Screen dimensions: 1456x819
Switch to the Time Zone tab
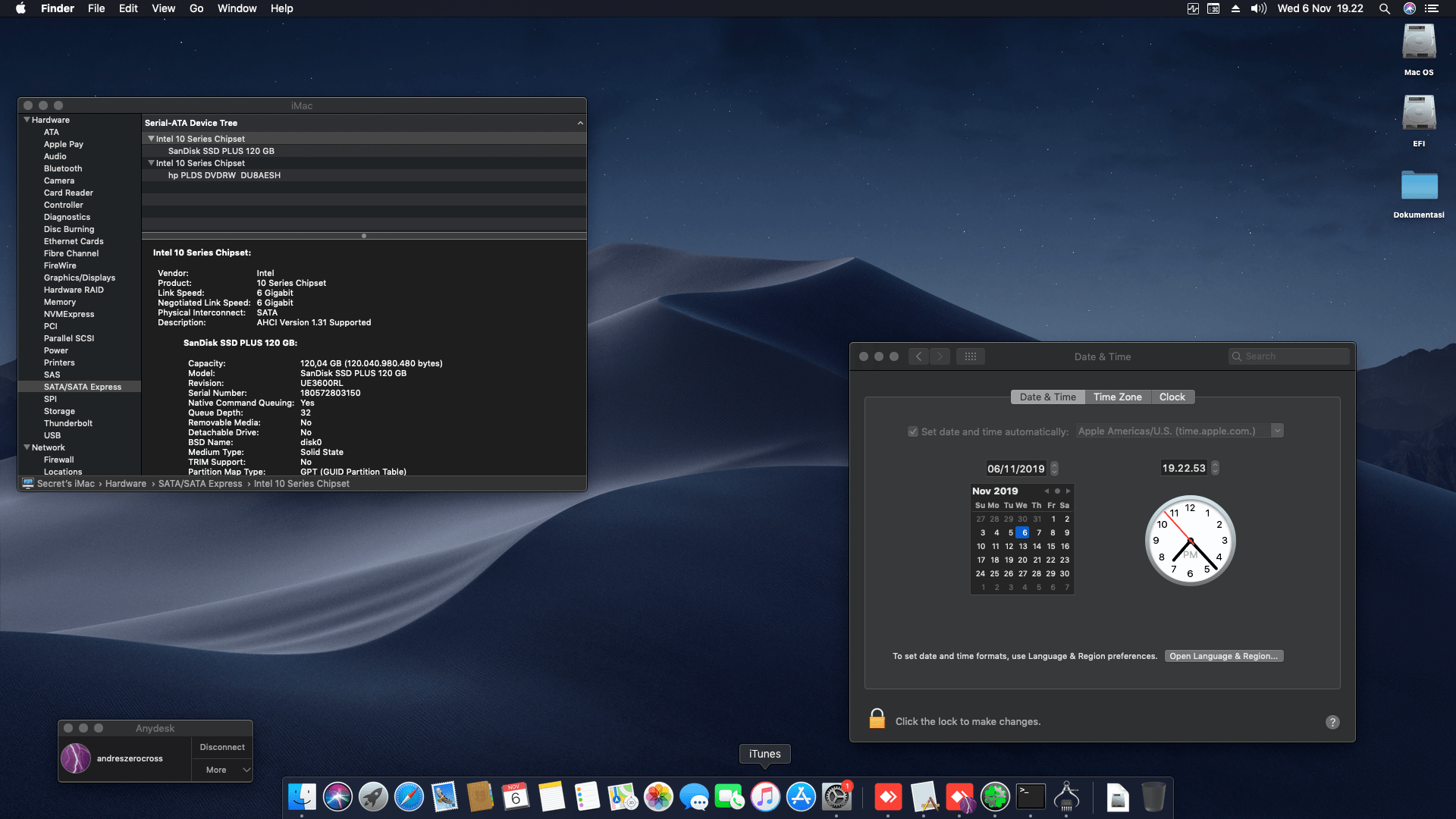[1117, 397]
